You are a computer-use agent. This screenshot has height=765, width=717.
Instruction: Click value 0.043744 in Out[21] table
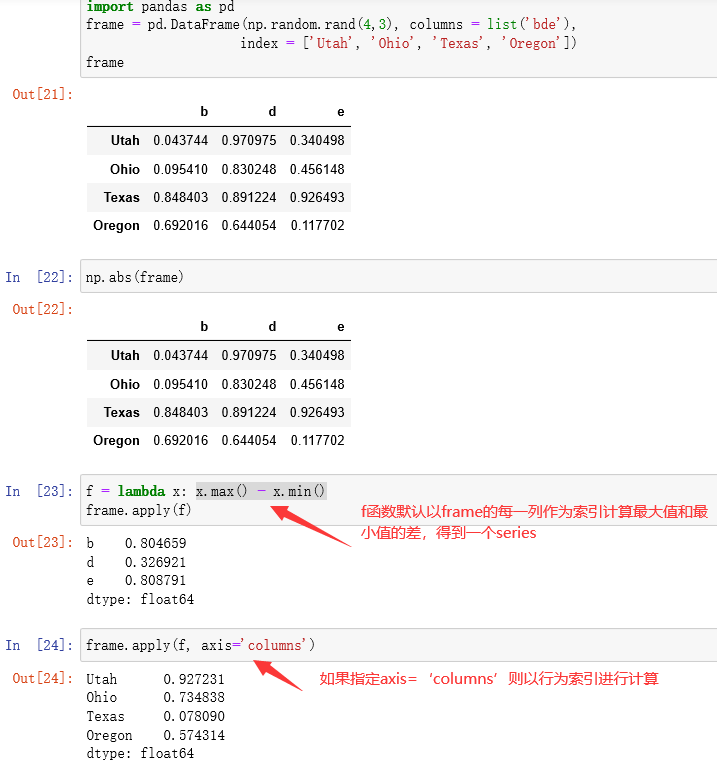click(x=180, y=141)
